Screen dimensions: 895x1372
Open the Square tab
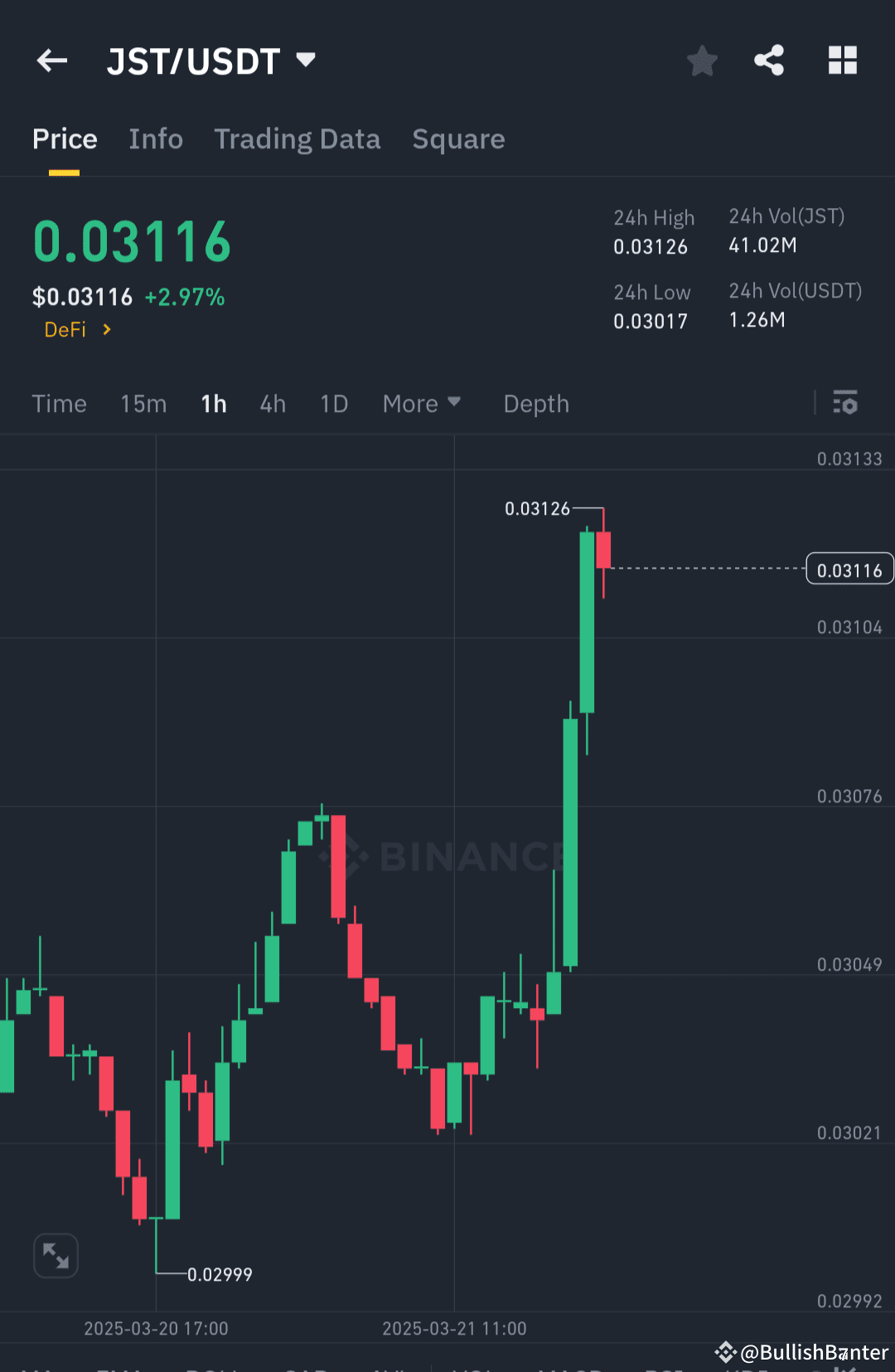458,138
